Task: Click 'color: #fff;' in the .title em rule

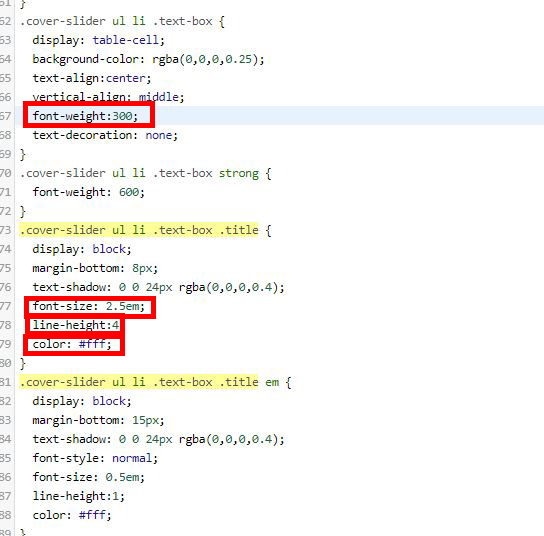Action: tap(72, 515)
